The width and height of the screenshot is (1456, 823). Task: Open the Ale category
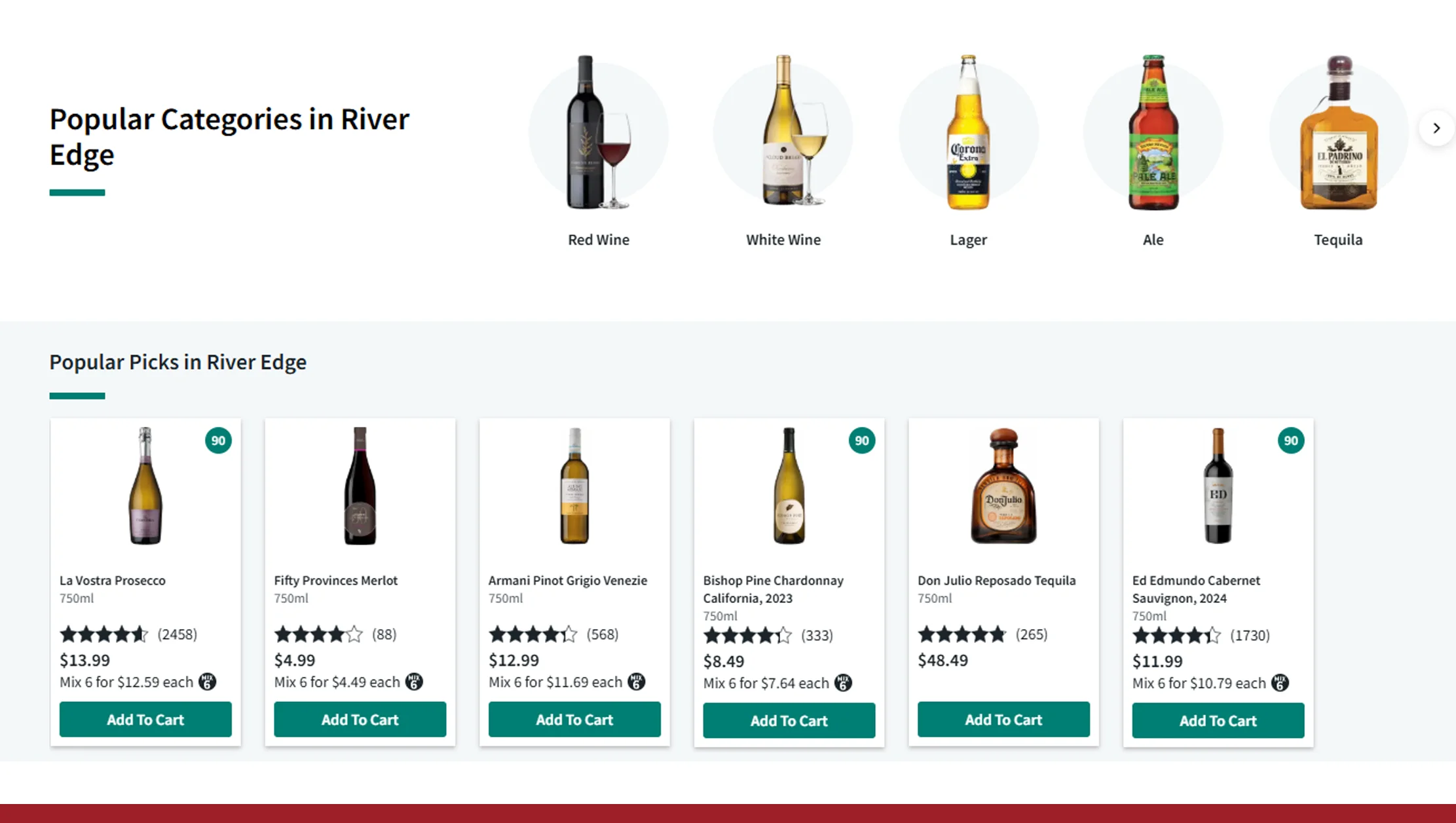1153,151
